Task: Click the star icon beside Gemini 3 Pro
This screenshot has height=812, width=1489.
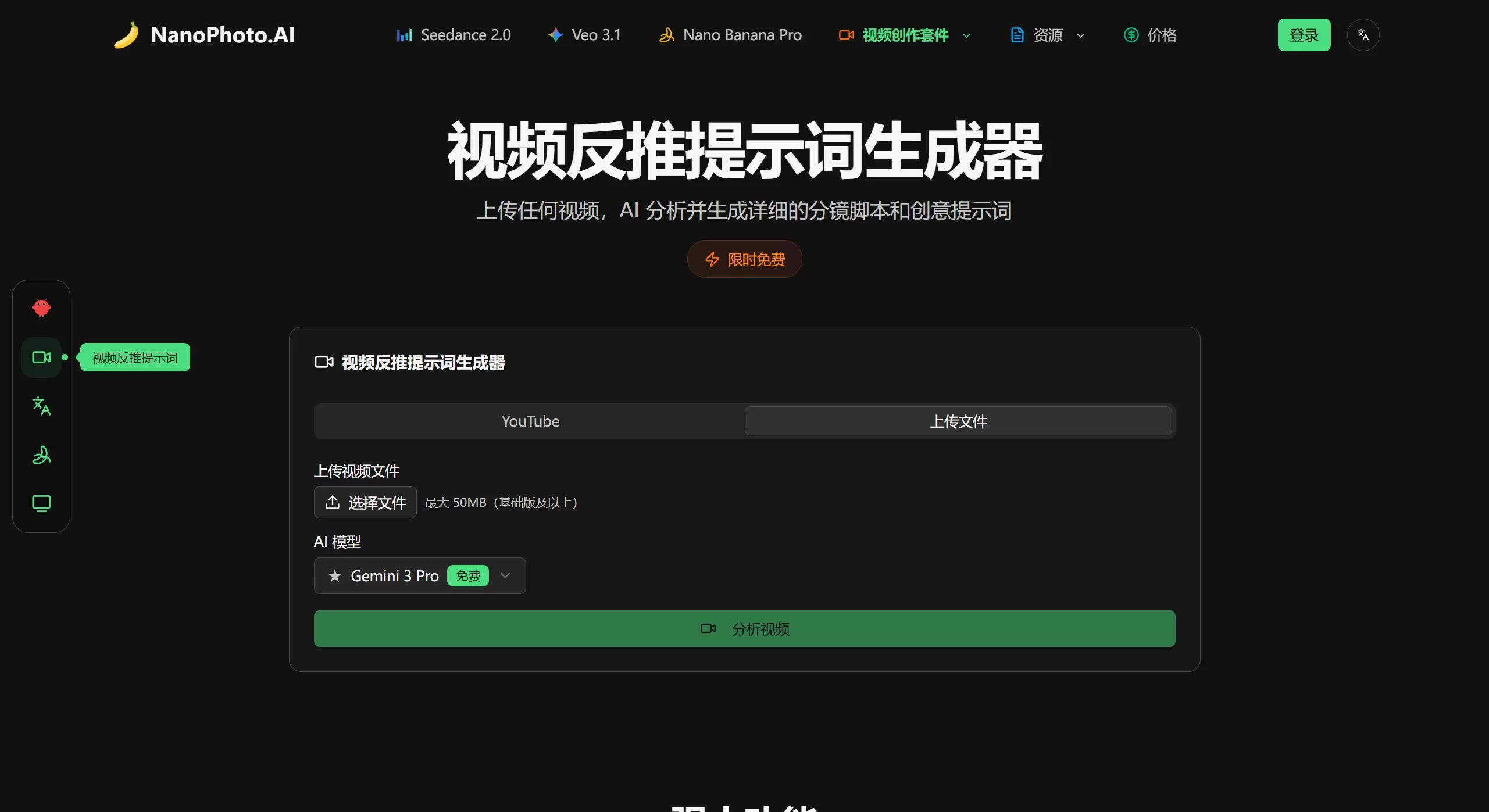Action: click(x=335, y=576)
